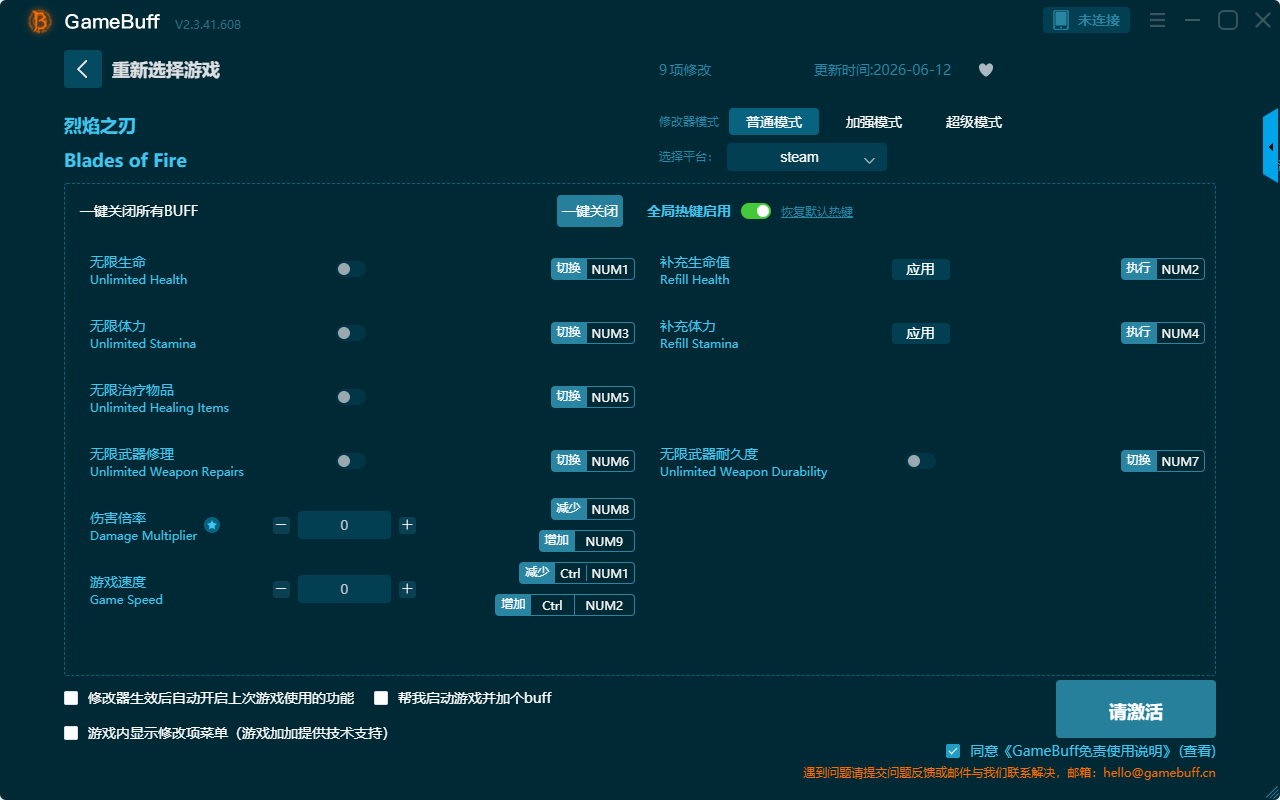This screenshot has height=800, width=1280.
Task: Click 应用 for Refill Health
Action: pos(921,269)
